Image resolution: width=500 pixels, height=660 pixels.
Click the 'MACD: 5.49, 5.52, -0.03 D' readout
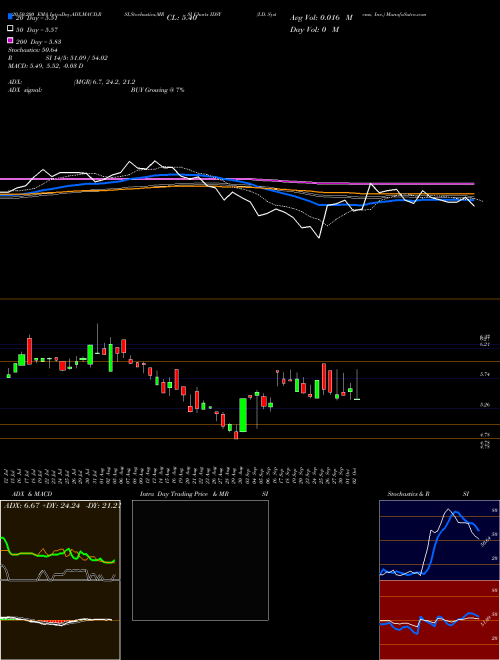(45, 66)
